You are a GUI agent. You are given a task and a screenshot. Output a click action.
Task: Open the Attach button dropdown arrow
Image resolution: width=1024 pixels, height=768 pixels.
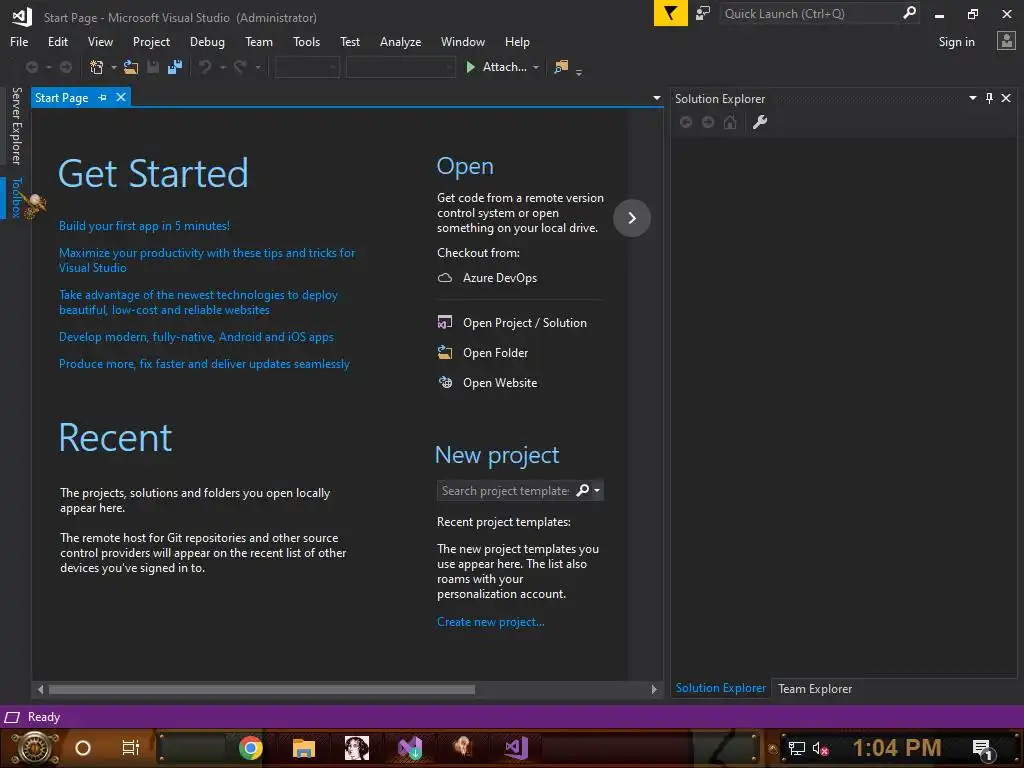pos(536,67)
